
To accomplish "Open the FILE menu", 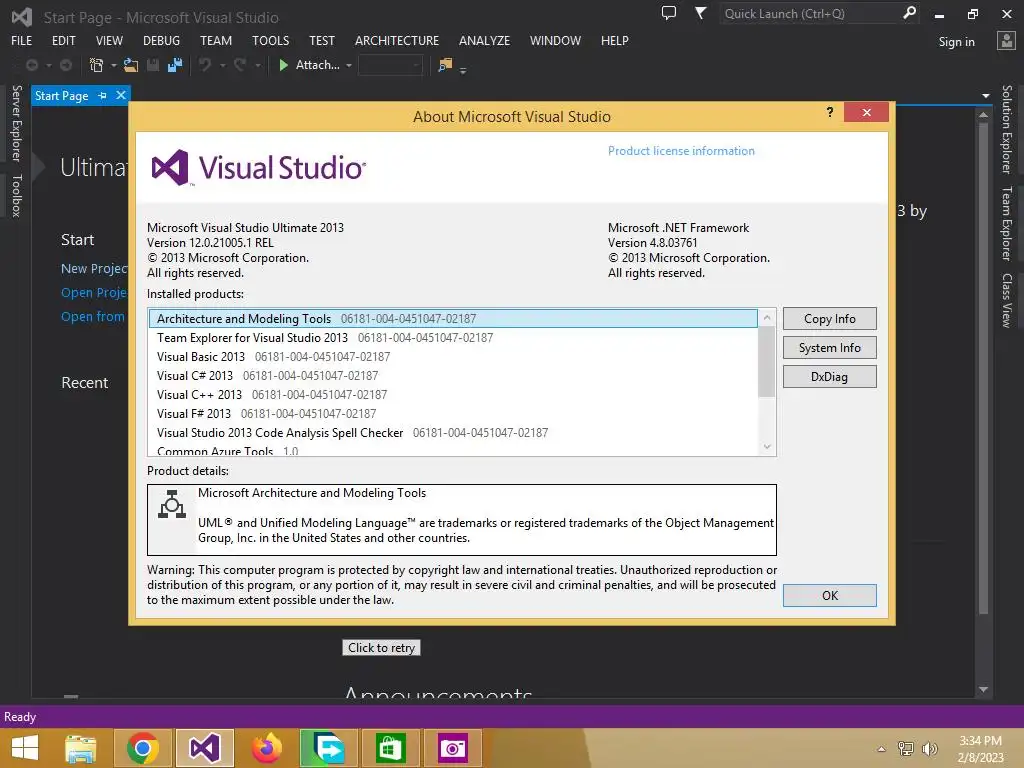I will click(x=22, y=40).
